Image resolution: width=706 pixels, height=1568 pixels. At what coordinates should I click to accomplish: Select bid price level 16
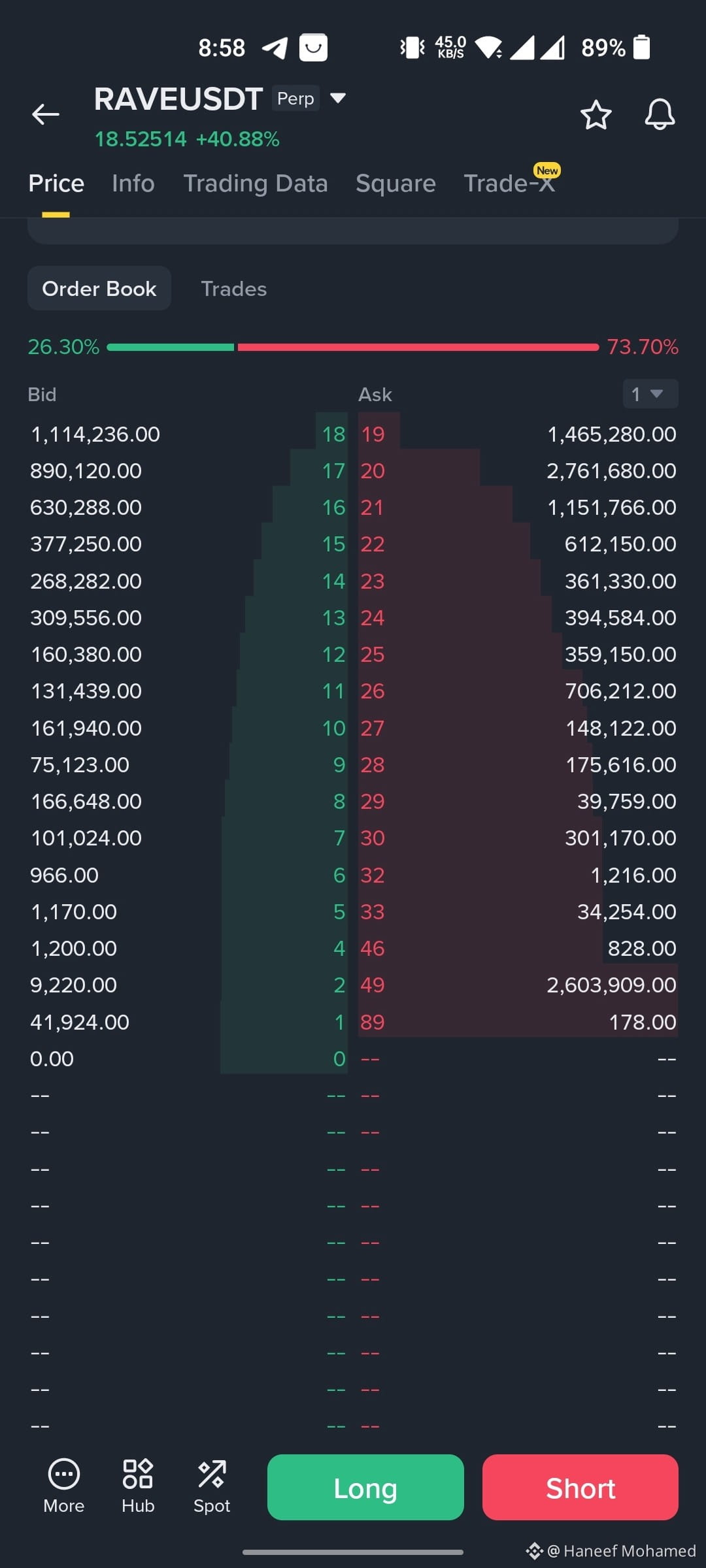334,508
